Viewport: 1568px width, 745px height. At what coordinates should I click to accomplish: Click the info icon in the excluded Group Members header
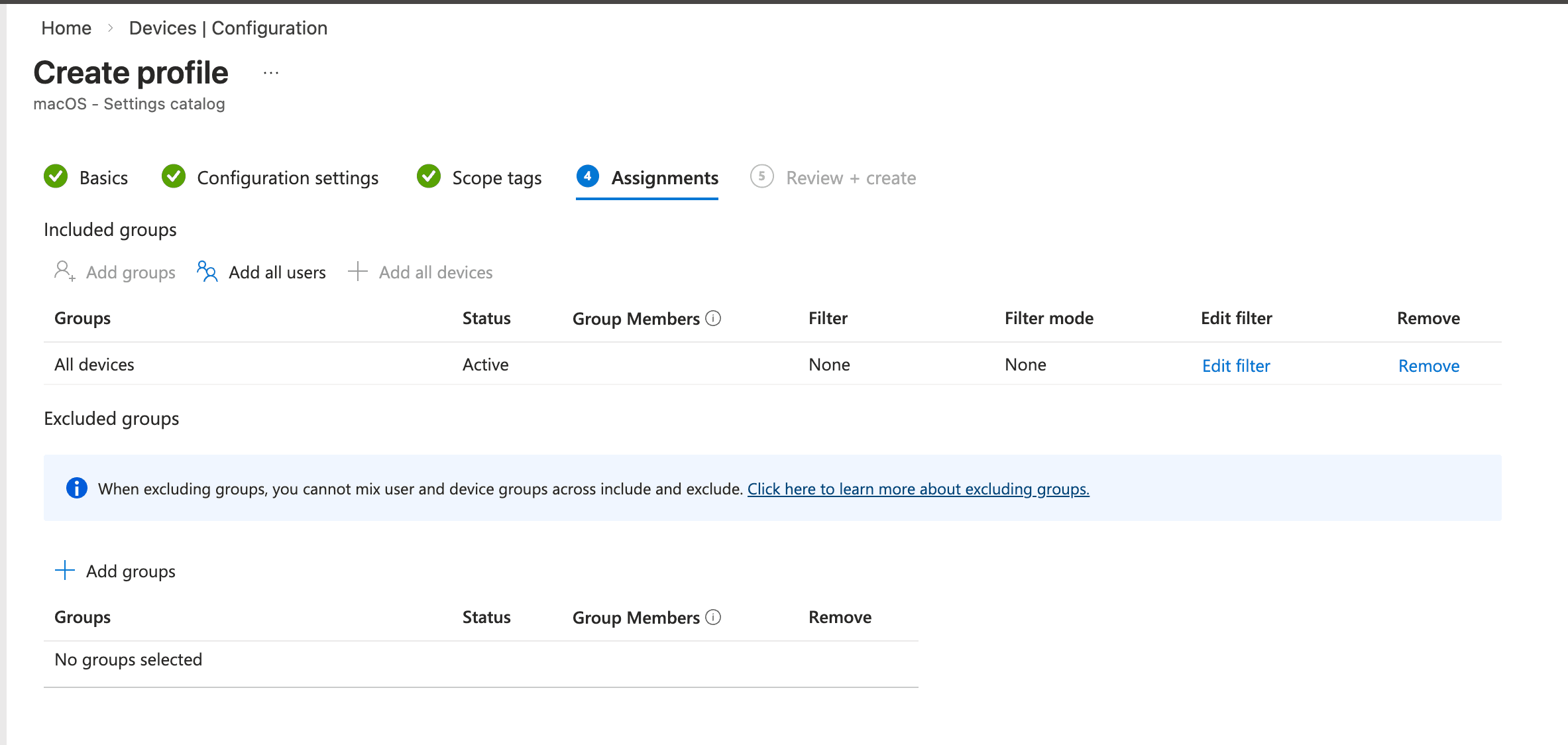[713, 616]
